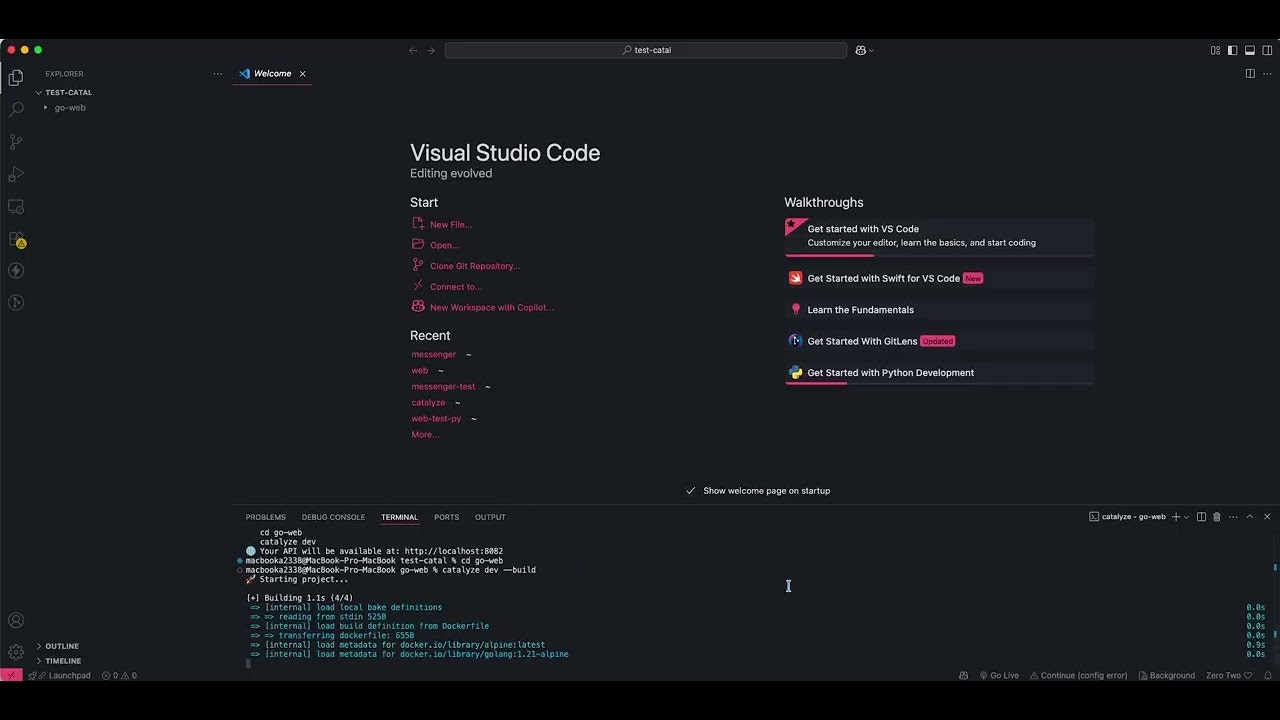This screenshot has width=1280, height=720.
Task: Click New Workspace with Copilot... link
Action: [492, 308]
